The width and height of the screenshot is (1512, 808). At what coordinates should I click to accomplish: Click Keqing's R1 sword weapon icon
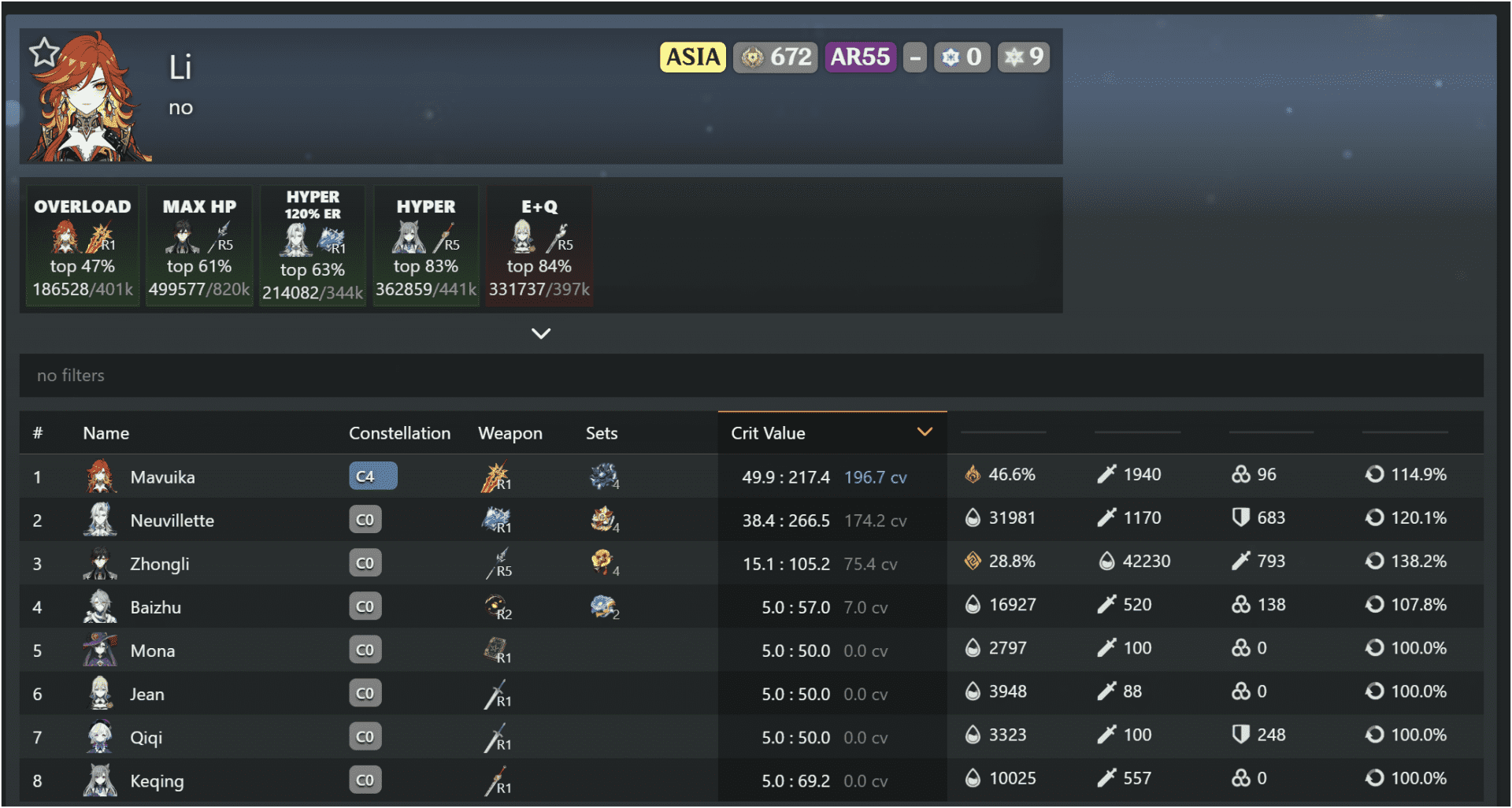[x=497, y=780]
